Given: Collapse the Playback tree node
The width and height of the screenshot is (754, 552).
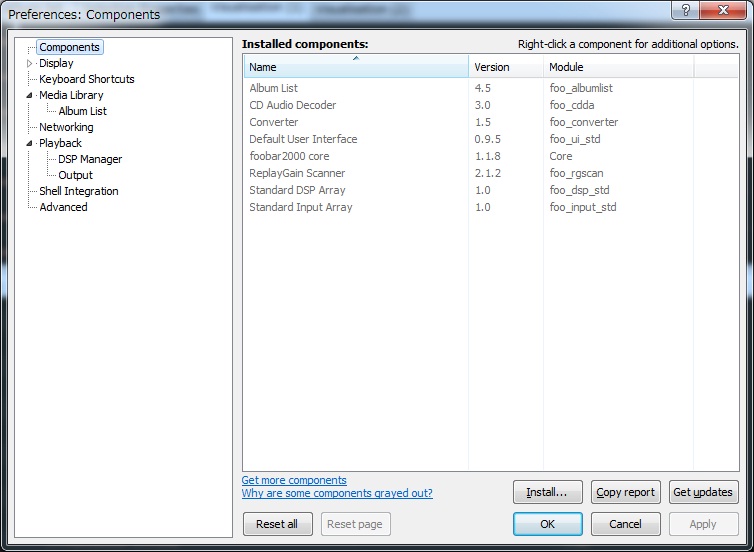Looking at the screenshot, I should click(29, 143).
